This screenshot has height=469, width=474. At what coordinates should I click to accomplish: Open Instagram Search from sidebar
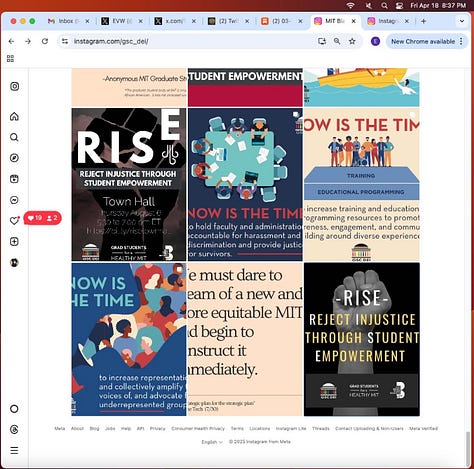pyautogui.click(x=14, y=137)
